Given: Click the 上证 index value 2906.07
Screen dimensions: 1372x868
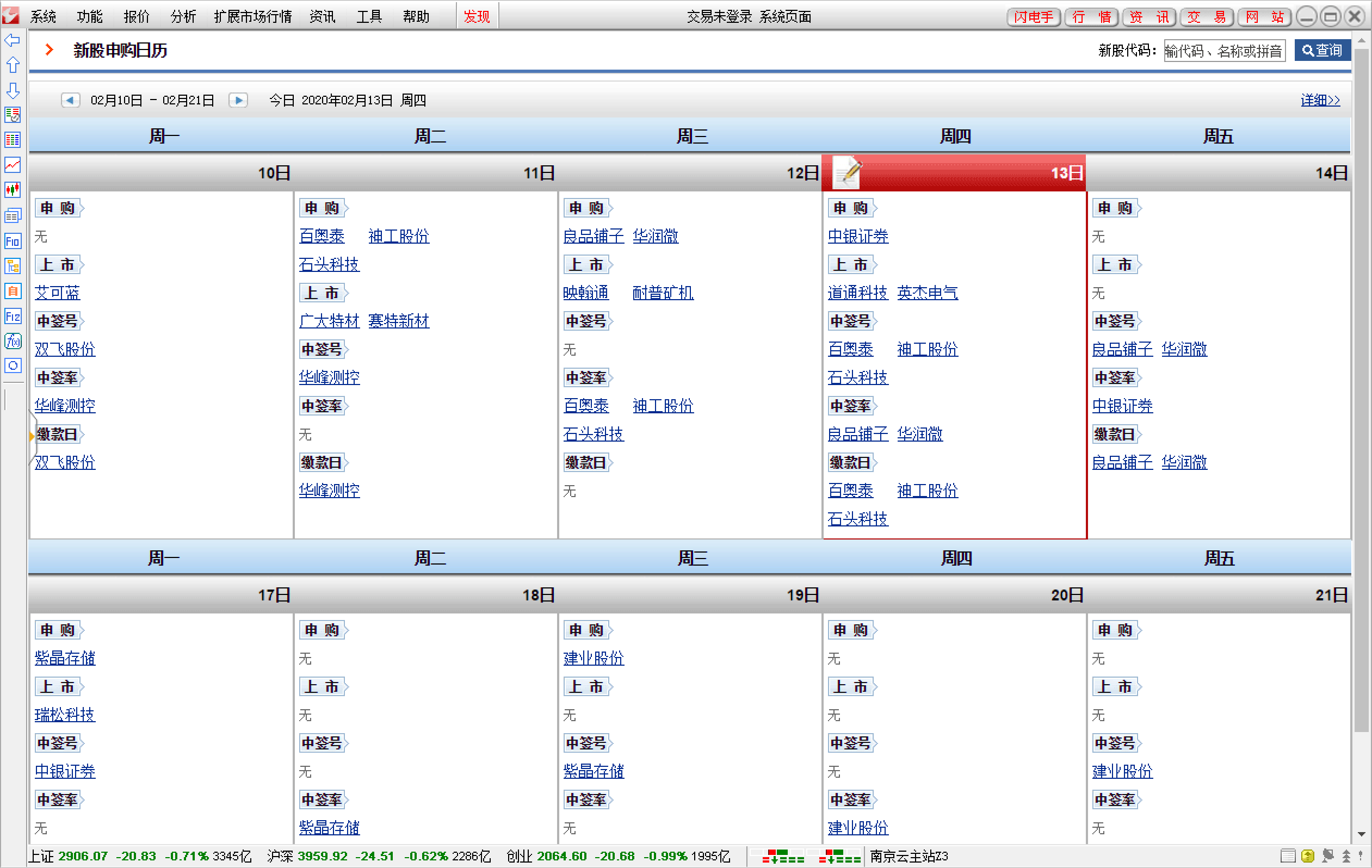Looking at the screenshot, I should pos(83,856).
